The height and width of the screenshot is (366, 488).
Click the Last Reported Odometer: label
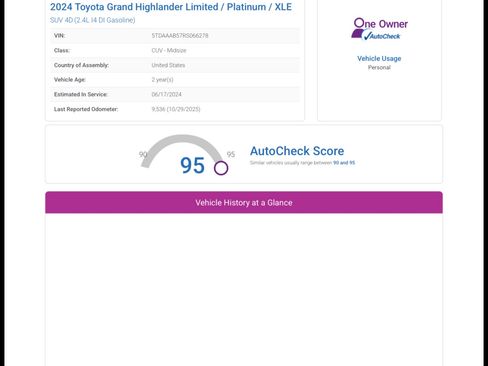[86, 109]
